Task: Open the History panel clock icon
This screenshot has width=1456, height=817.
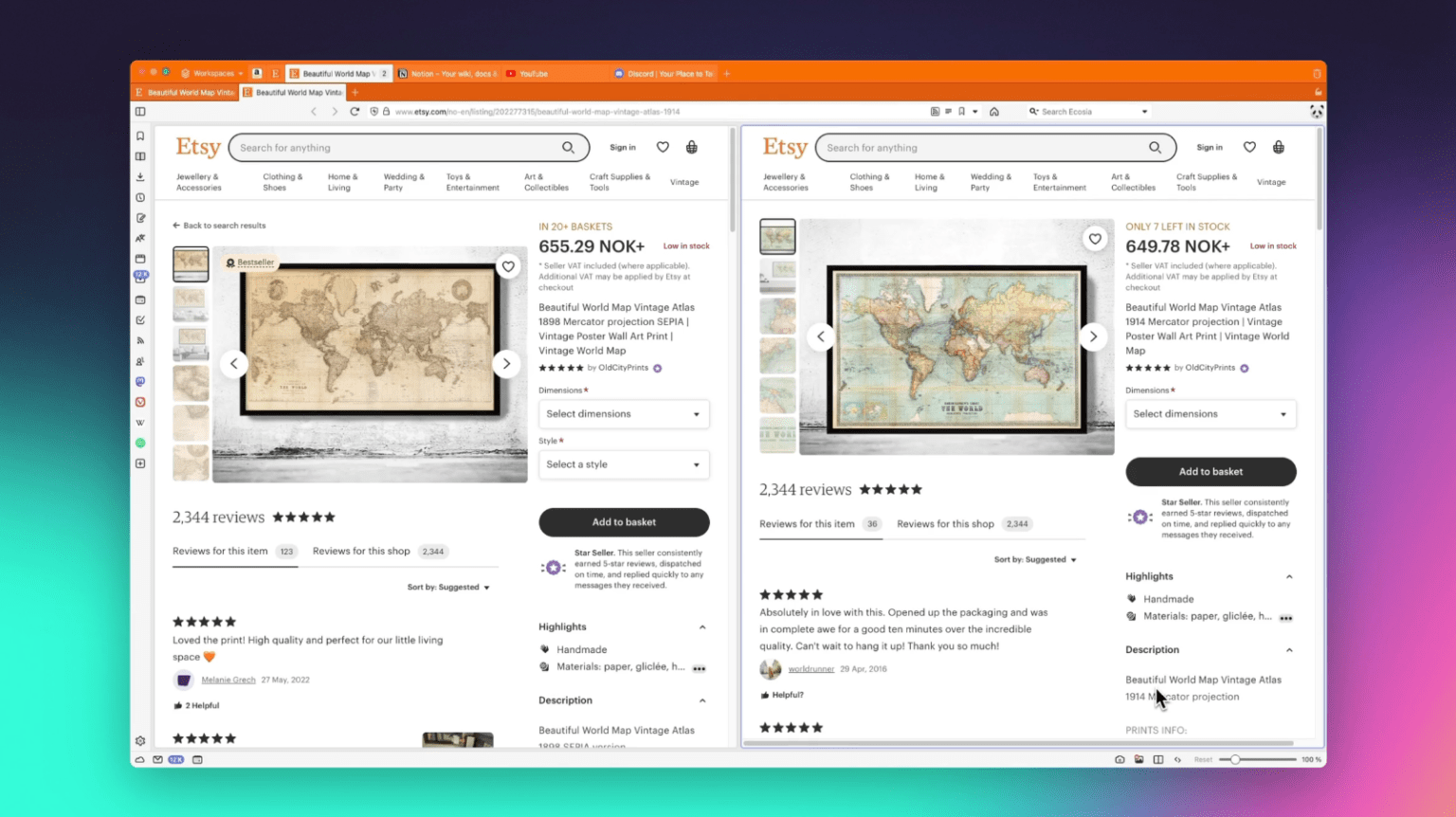Action: 140,198
